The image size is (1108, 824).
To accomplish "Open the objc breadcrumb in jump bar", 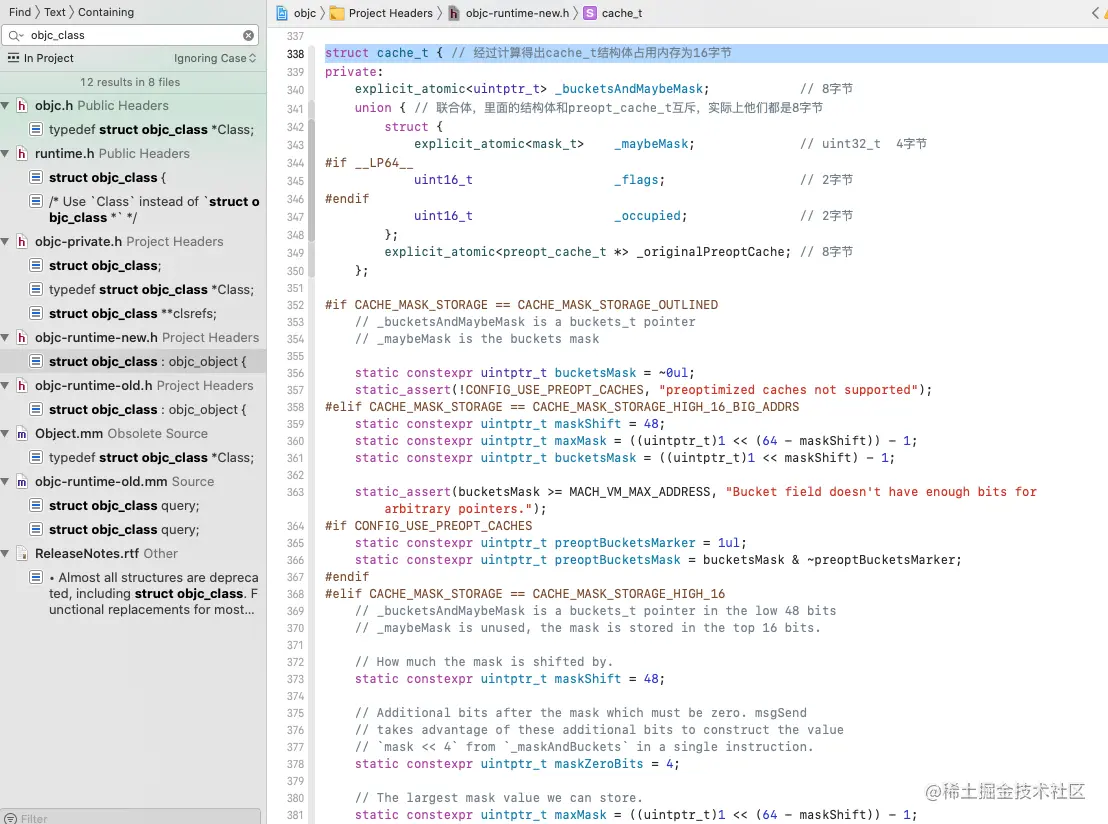I will [305, 13].
